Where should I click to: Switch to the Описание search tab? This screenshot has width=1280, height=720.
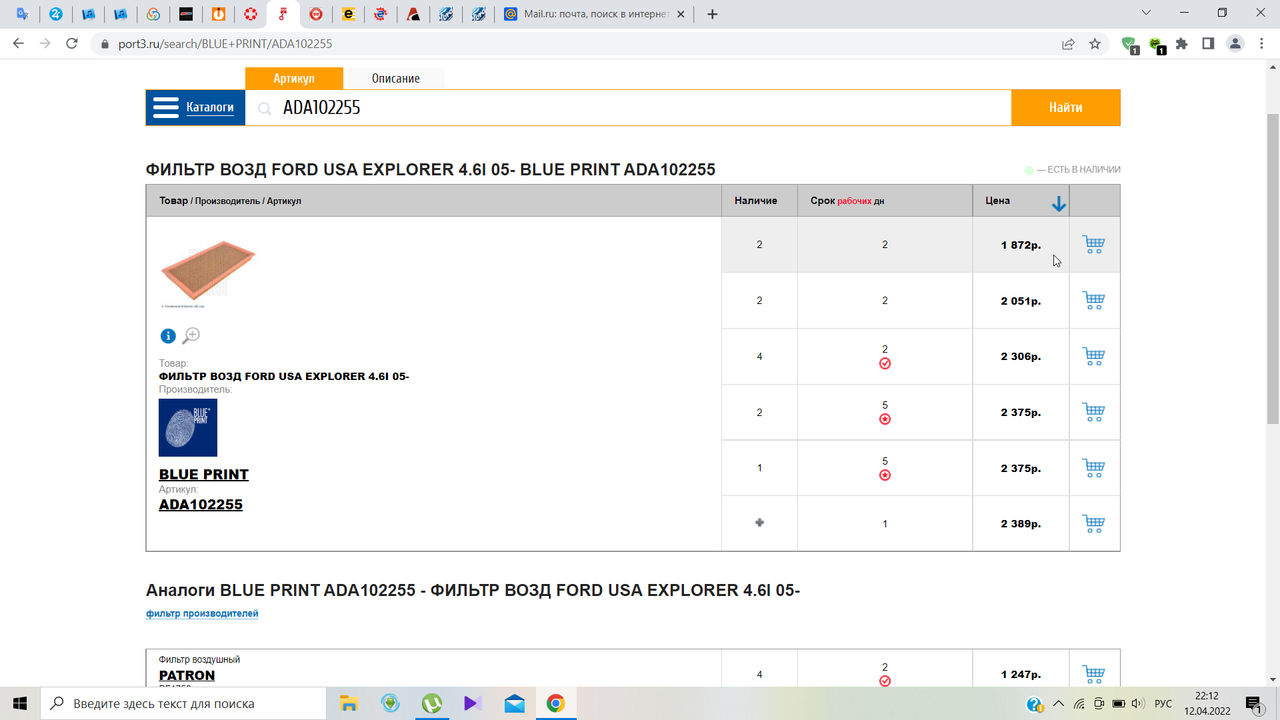[396, 78]
